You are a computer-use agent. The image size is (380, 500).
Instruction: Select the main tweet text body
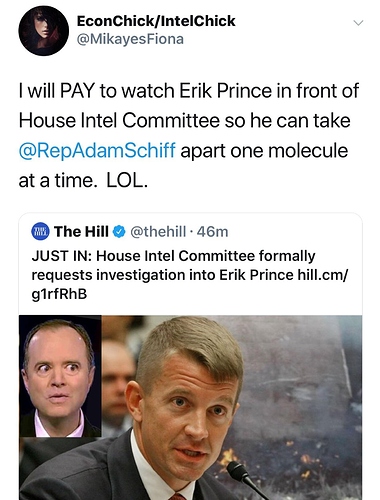point(189,135)
